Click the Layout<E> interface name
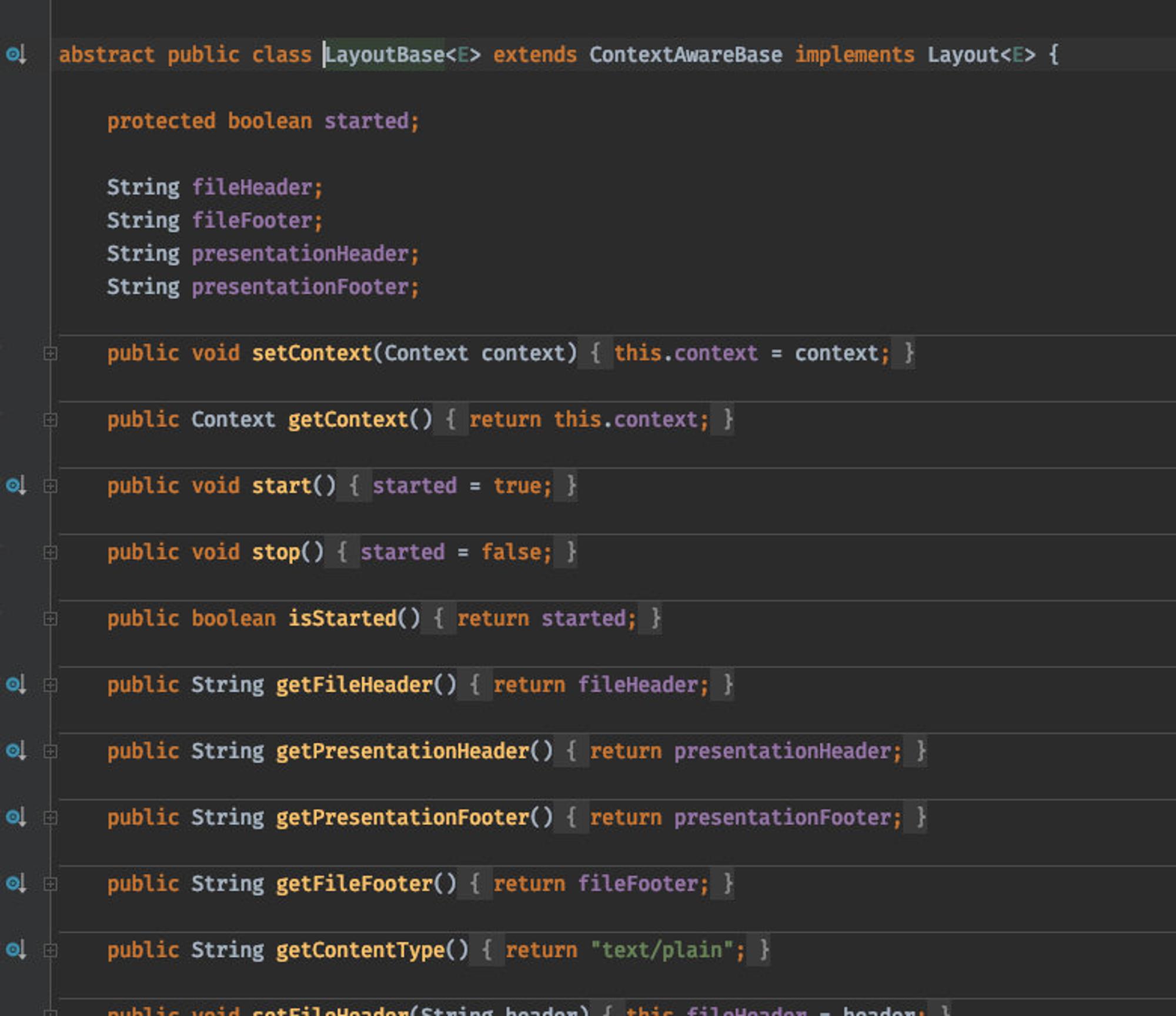The width and height of the screenshot is (1176, 1016). click(981, 55)
